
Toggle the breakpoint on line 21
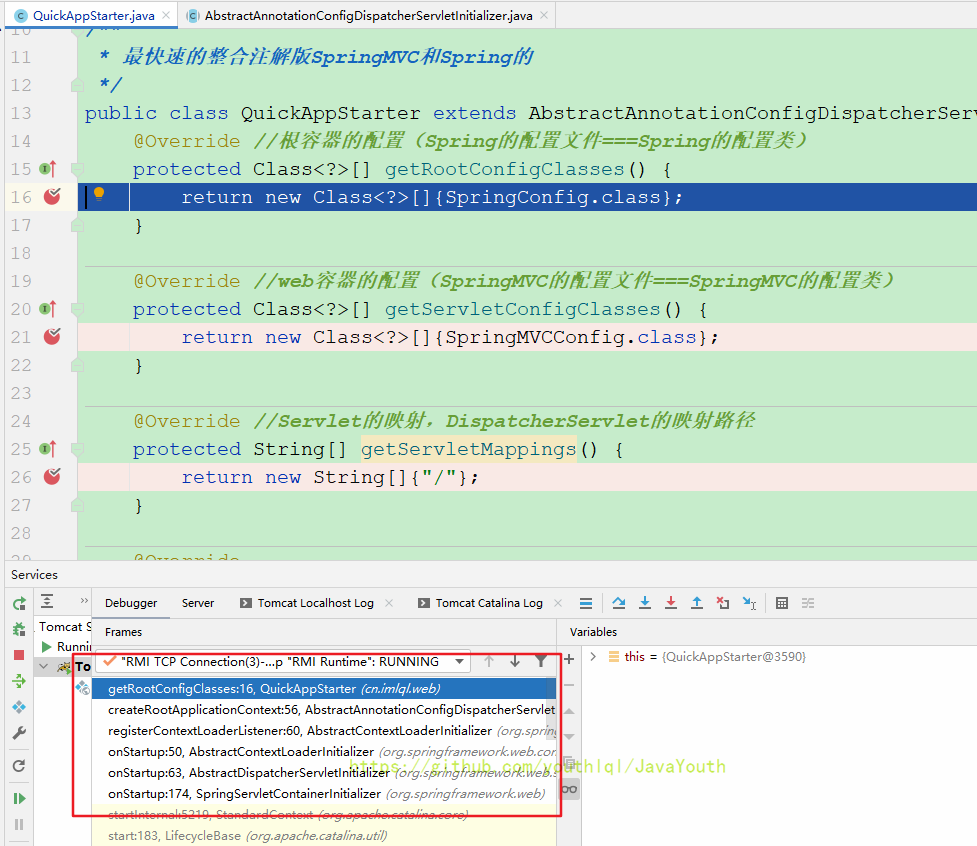click(x=52, y=337)
